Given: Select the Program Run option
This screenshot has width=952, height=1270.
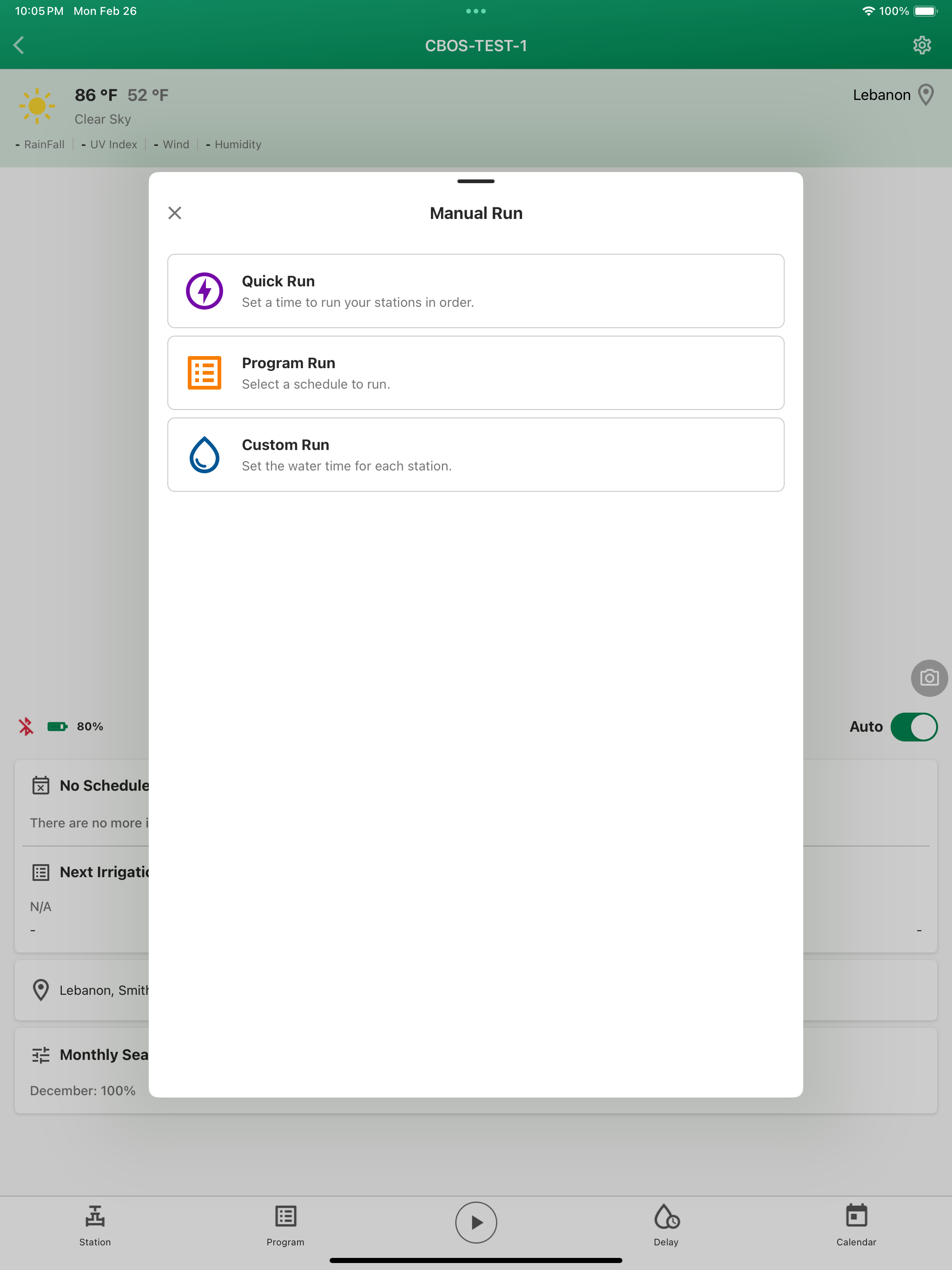Looking at the screenshot, I should (x=476, y=373).
